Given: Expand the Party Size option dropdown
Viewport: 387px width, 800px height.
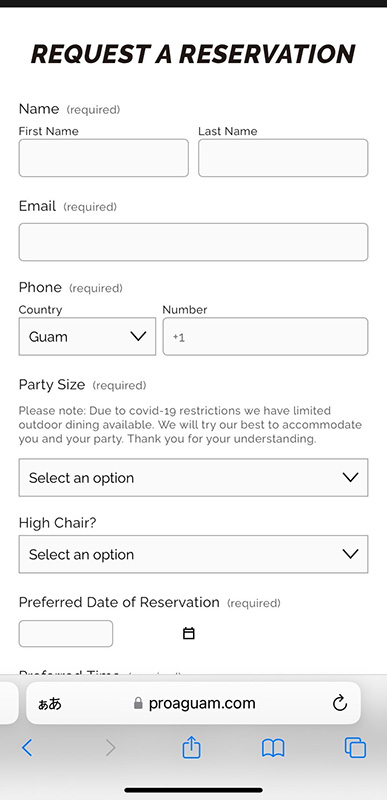Looking at the screenshot, I should [193, 477].
